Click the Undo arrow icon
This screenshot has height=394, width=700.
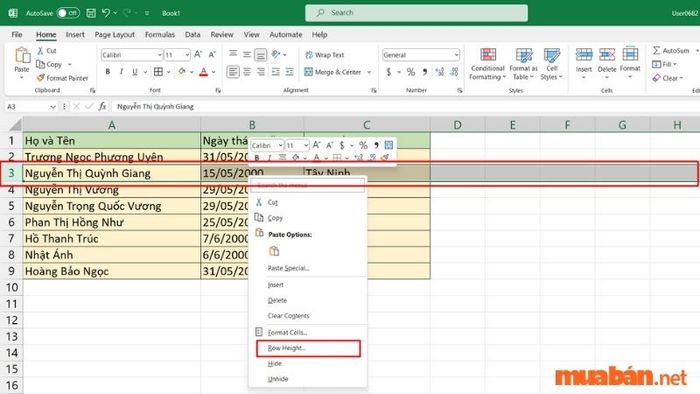106,13
